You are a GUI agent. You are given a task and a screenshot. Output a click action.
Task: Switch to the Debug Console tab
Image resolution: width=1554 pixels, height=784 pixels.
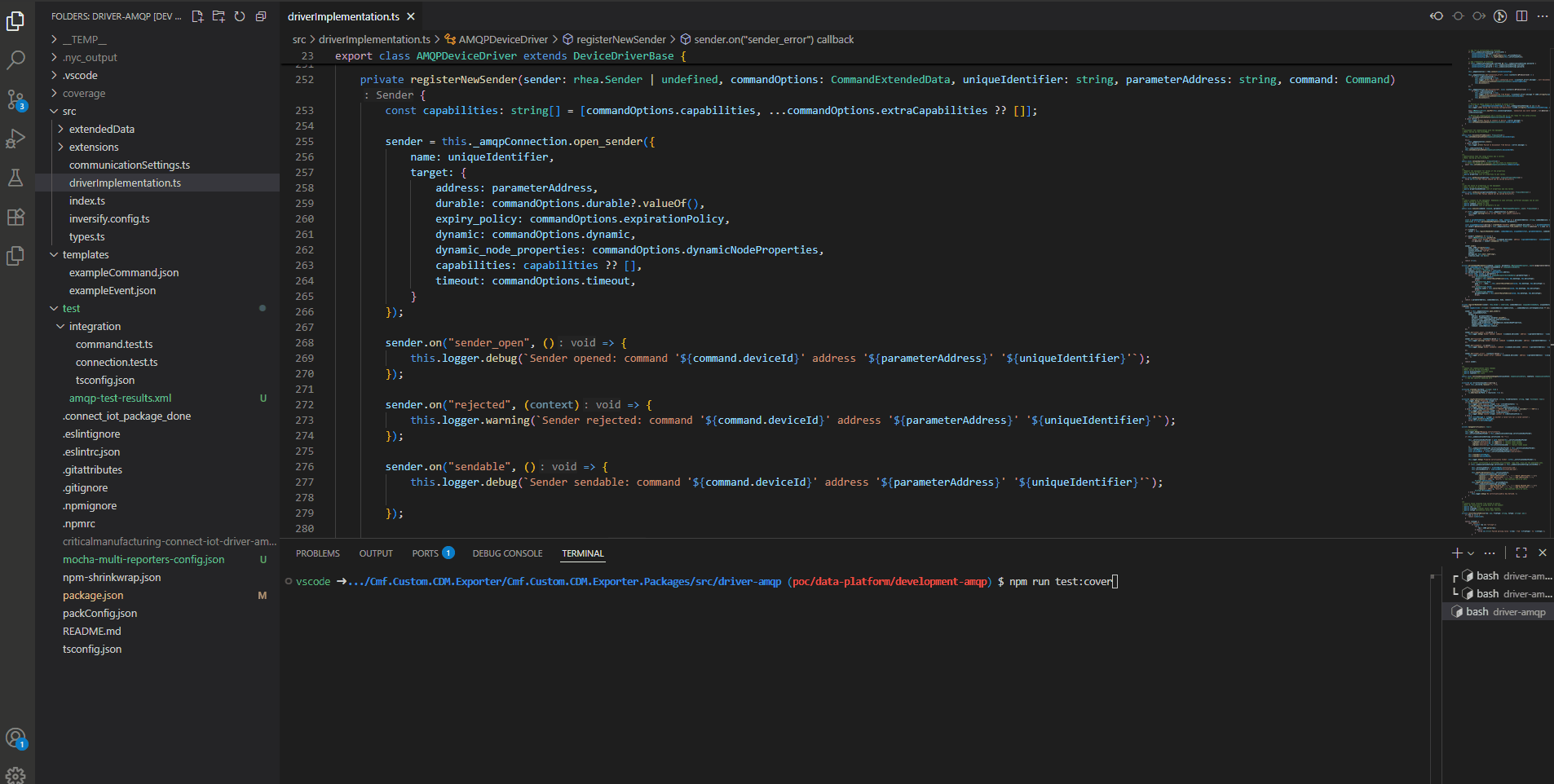(x=507, y=553)
